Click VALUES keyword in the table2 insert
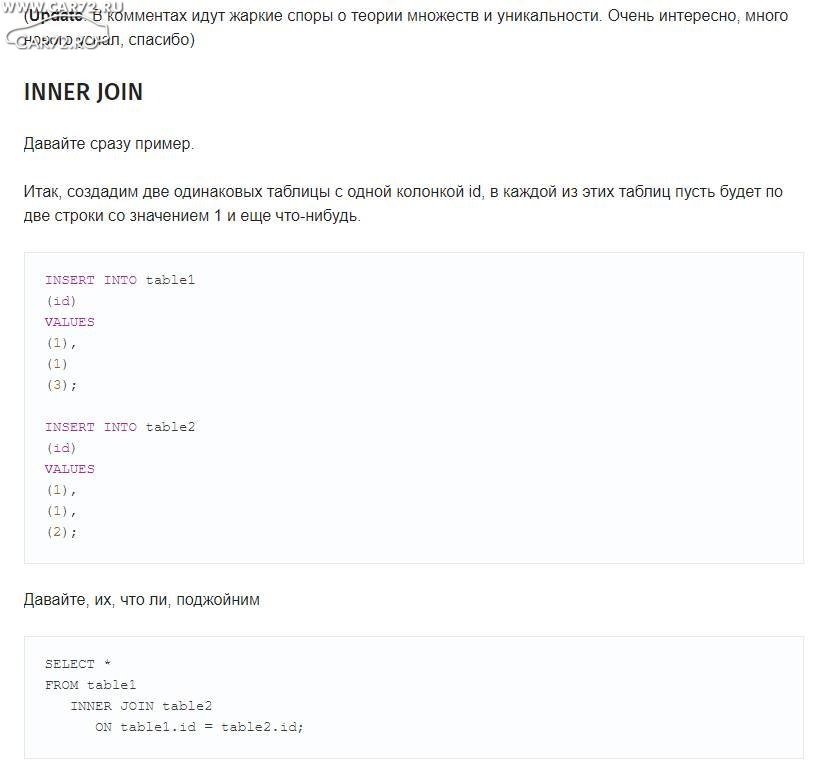818x768 pixels. tap(70, 469)
